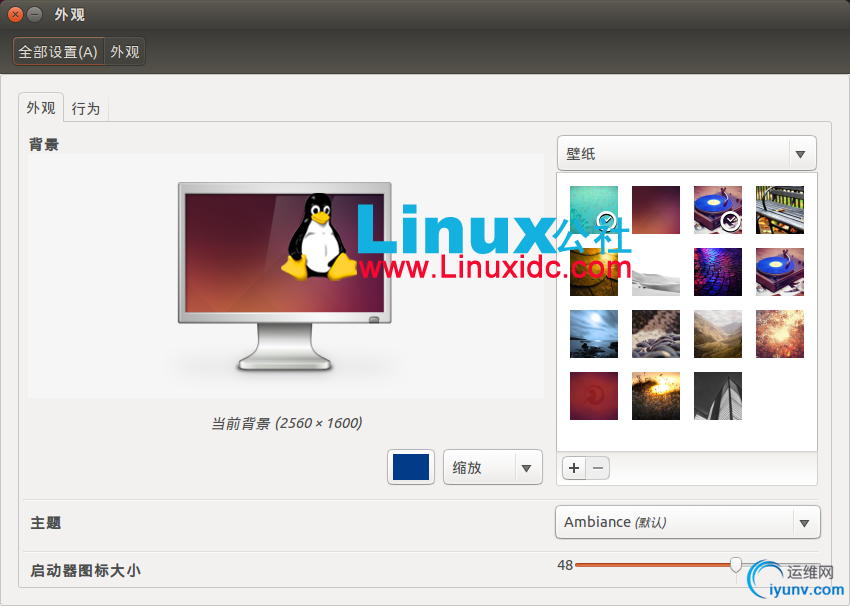Minimize the 外观 window
Screen dimensions: 850x606
tap(34, 14)
